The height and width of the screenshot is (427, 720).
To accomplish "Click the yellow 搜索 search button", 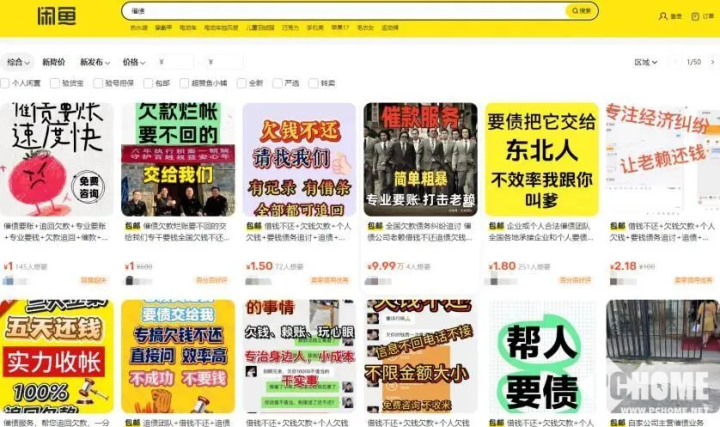I will [x=582, y=11].
